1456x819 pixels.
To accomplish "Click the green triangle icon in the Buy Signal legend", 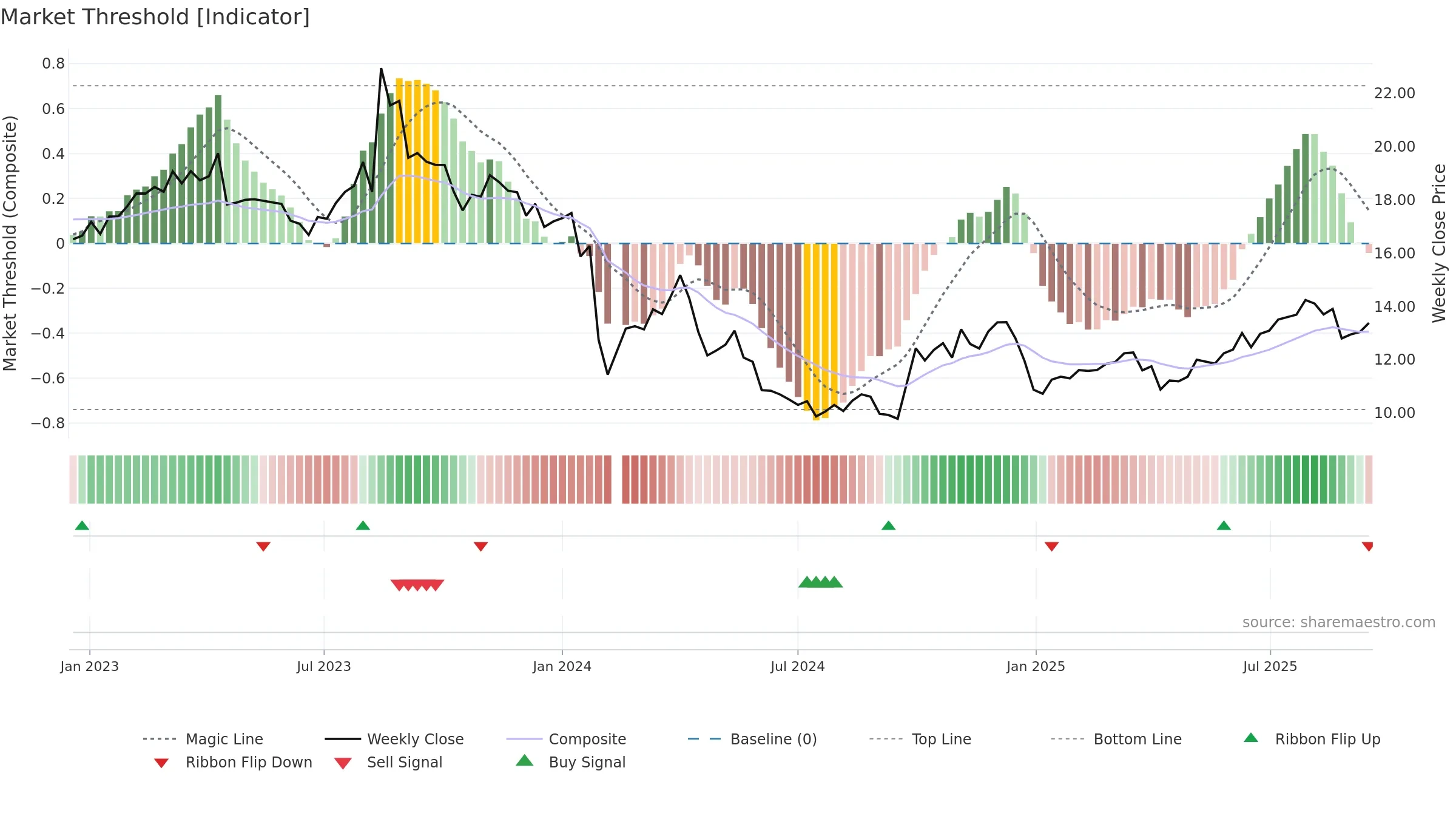I will [525, 760].
